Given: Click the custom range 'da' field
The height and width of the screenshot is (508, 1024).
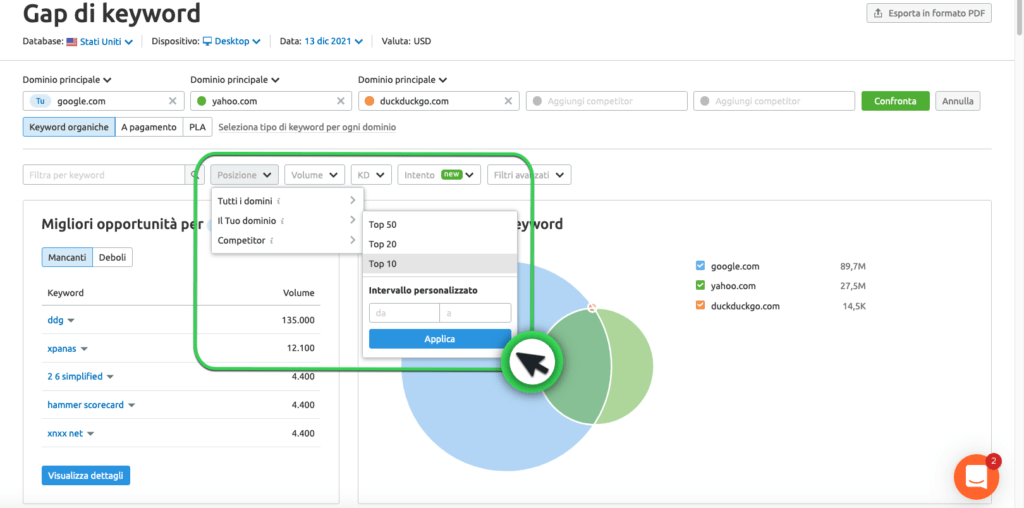Looking at the screenshot, I should click(x=404, y=313).
